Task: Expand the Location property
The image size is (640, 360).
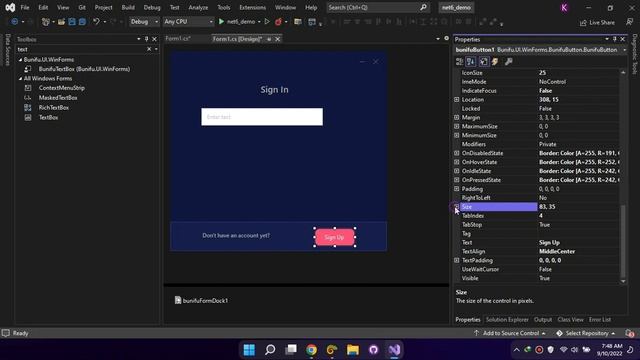Action: (x=457, y=100)
